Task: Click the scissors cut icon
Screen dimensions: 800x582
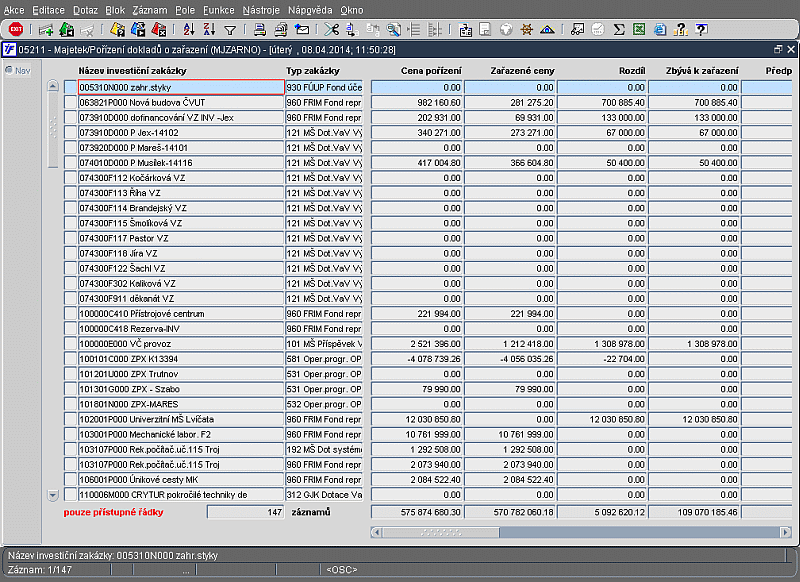Action: coord(332,30)
